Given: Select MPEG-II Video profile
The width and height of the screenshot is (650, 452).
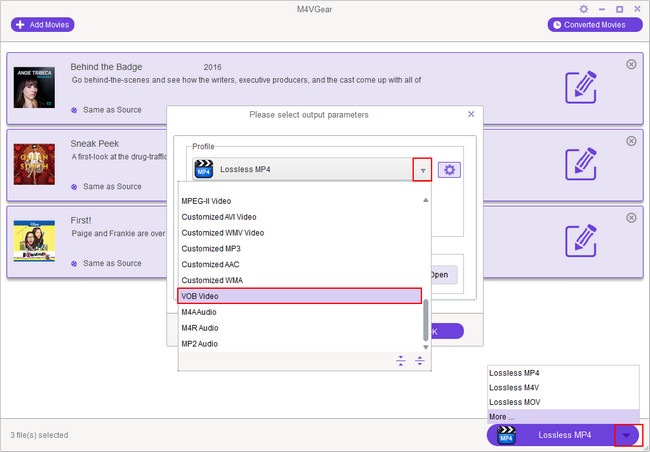Looking at the screenshot, I should point(300,201).
